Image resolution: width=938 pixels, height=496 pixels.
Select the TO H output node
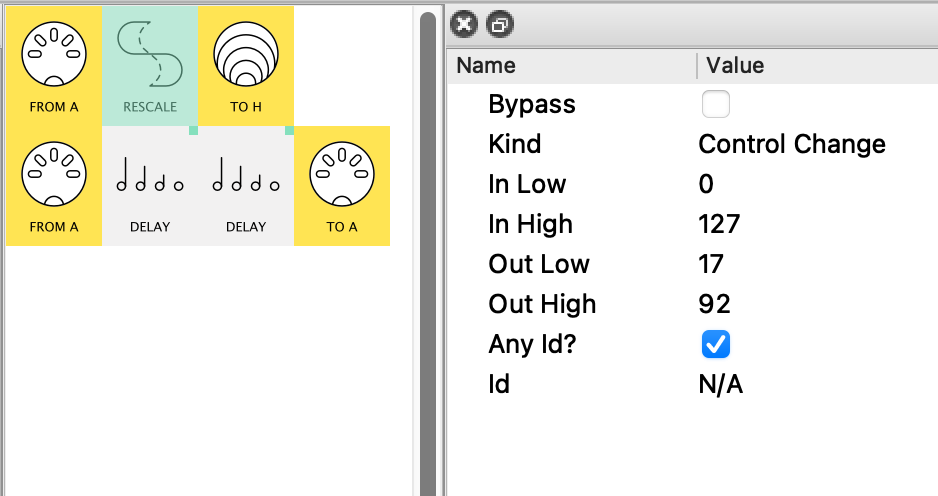click(246, 66)
